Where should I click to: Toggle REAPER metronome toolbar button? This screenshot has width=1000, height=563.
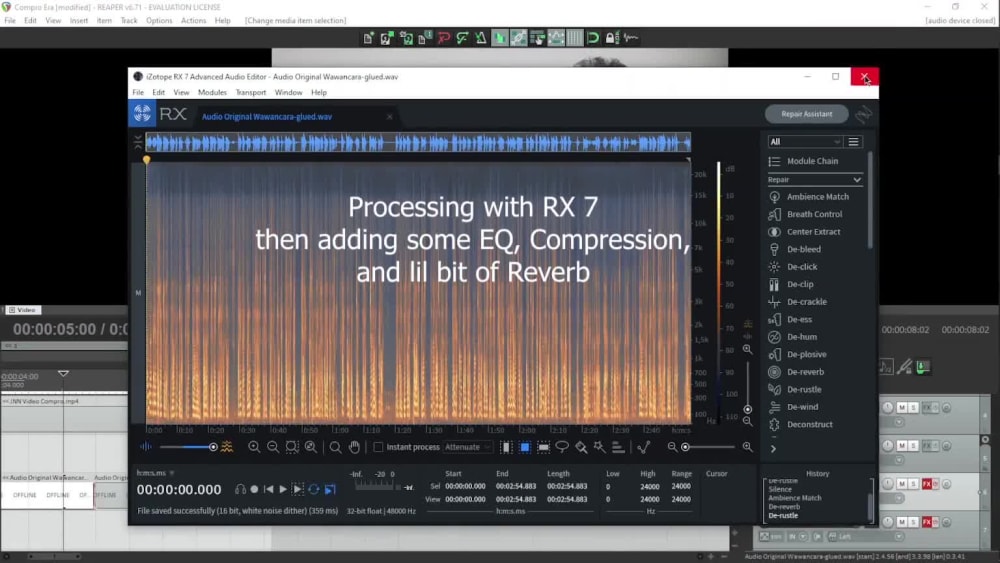[480, 38]
